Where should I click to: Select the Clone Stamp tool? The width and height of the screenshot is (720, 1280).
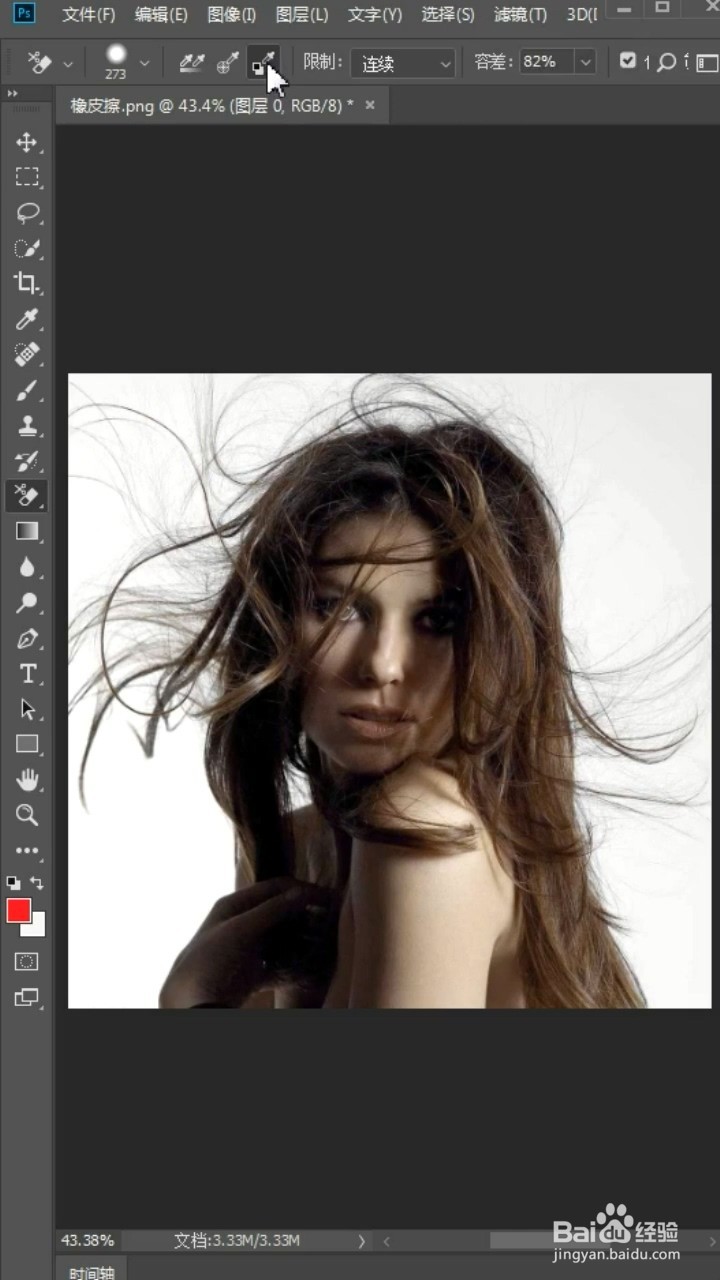27,425
